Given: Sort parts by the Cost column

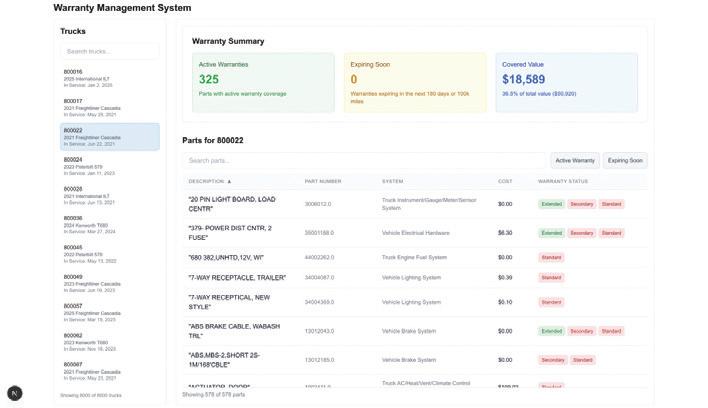Looking at the screenshot, I should 505,181.
